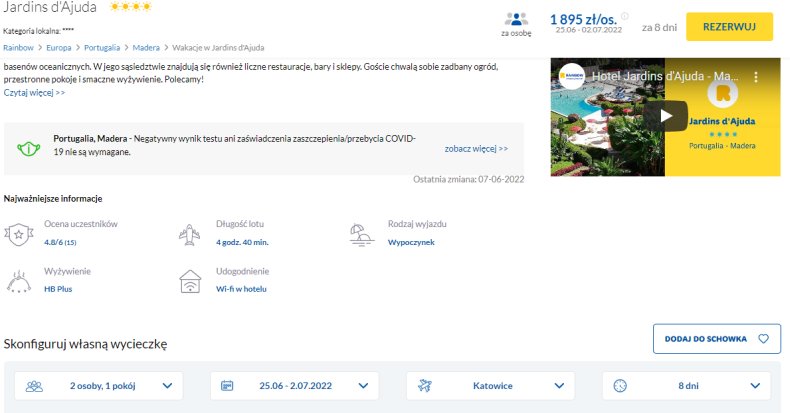This screenshot has height=413, width=790.
Task: Click the yellow star rating beside hotel name
Action: [x=130, y=7]
